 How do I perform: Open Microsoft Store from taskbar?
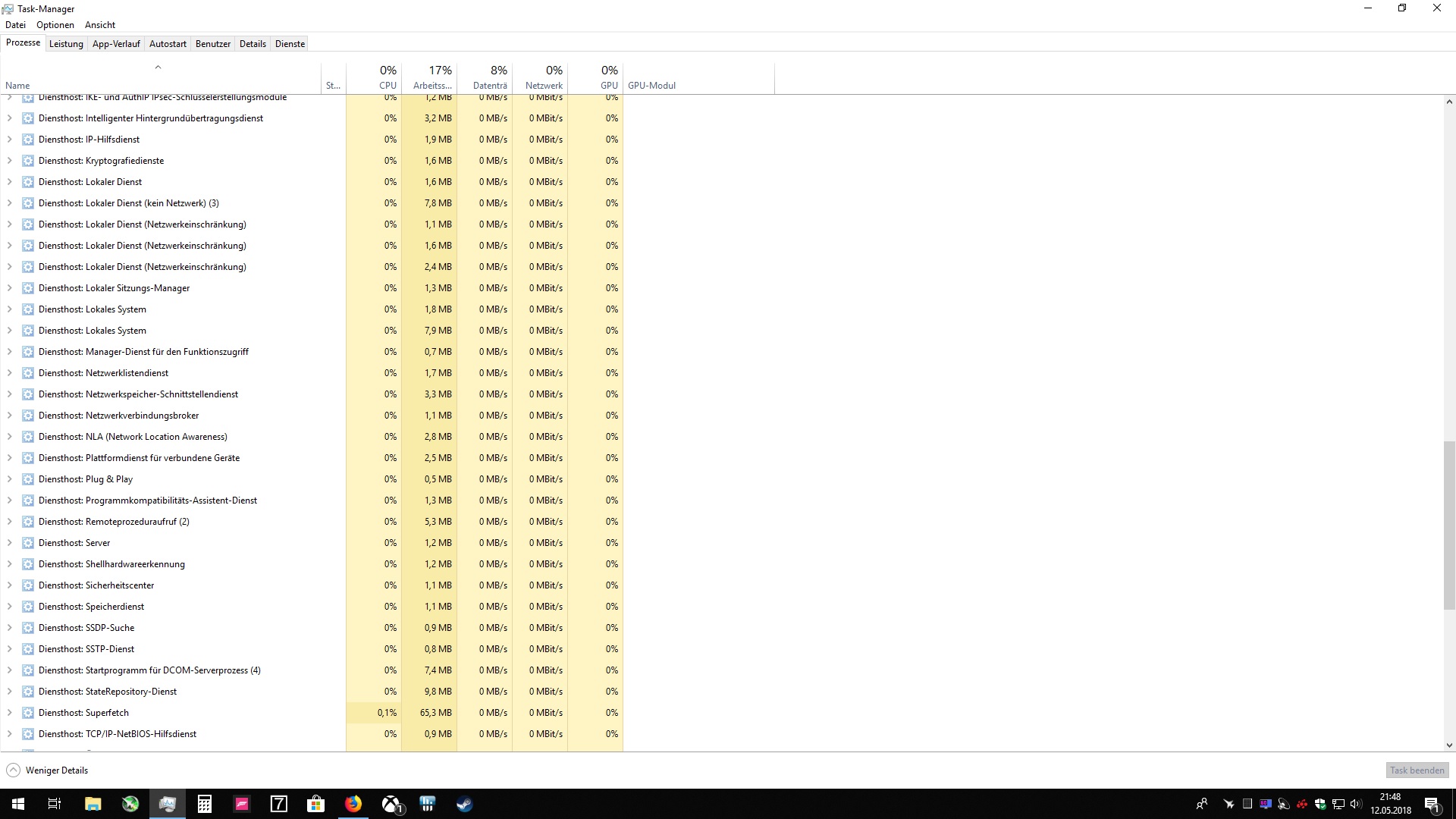click(316, 804)
